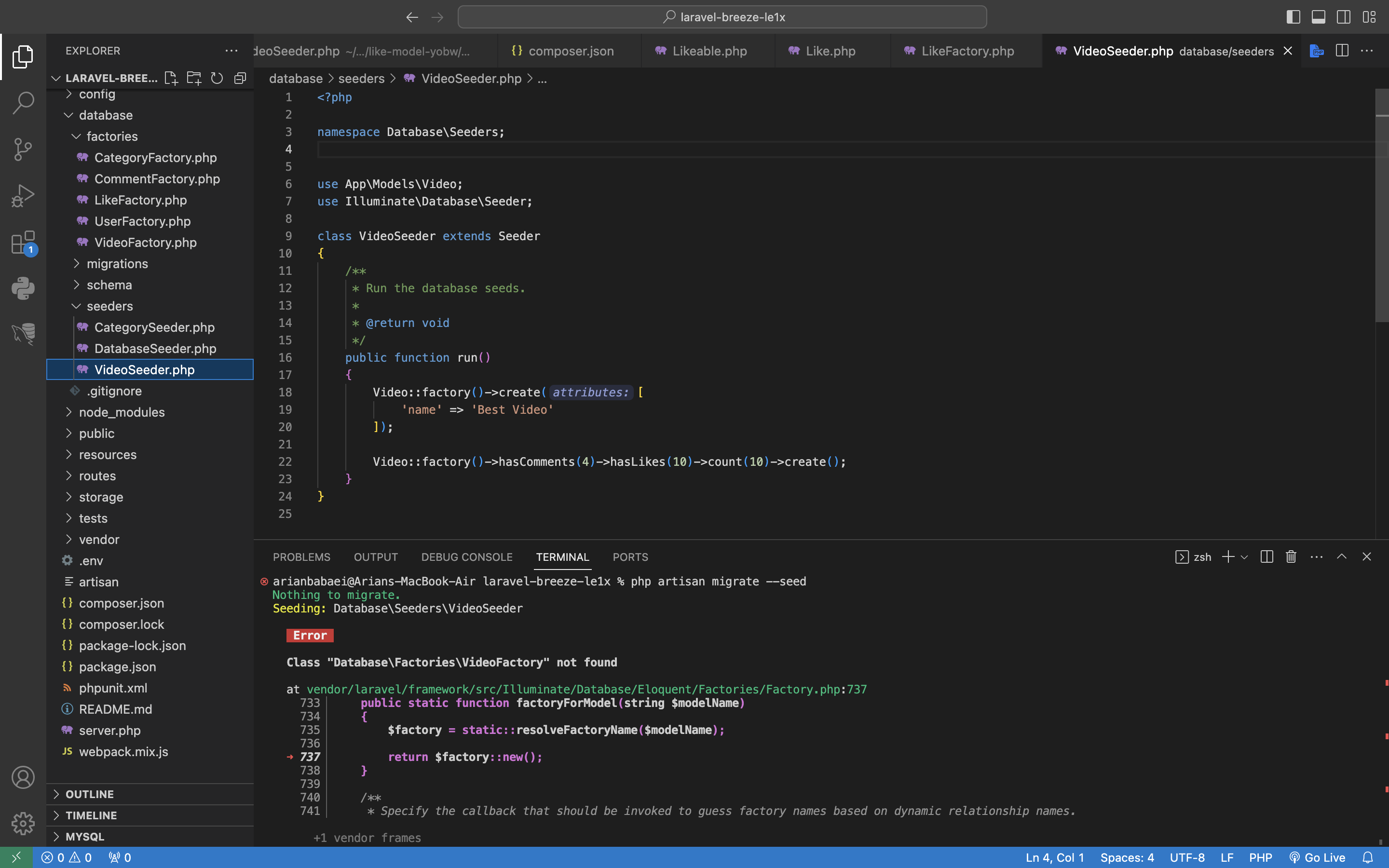Click New File icon in explorer header
Viewport: 1389px width, 868px height.
(171, 78)
